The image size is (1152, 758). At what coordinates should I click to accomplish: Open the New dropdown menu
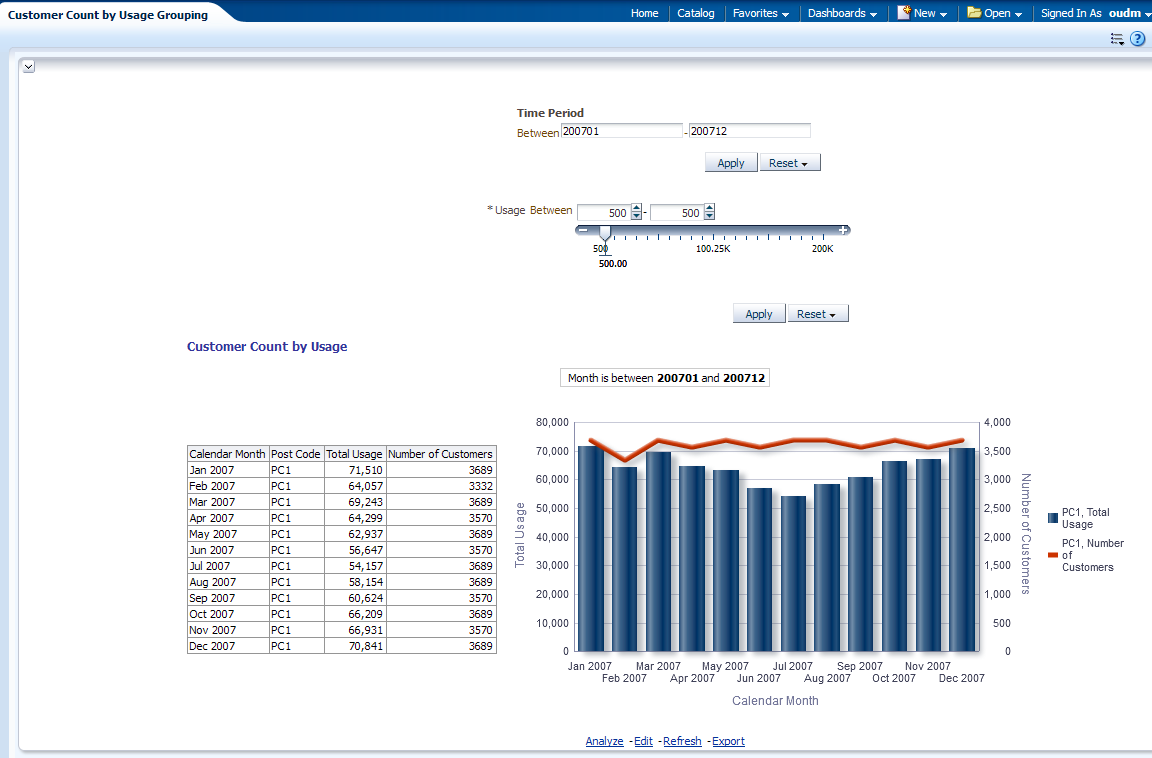(930, 13)
